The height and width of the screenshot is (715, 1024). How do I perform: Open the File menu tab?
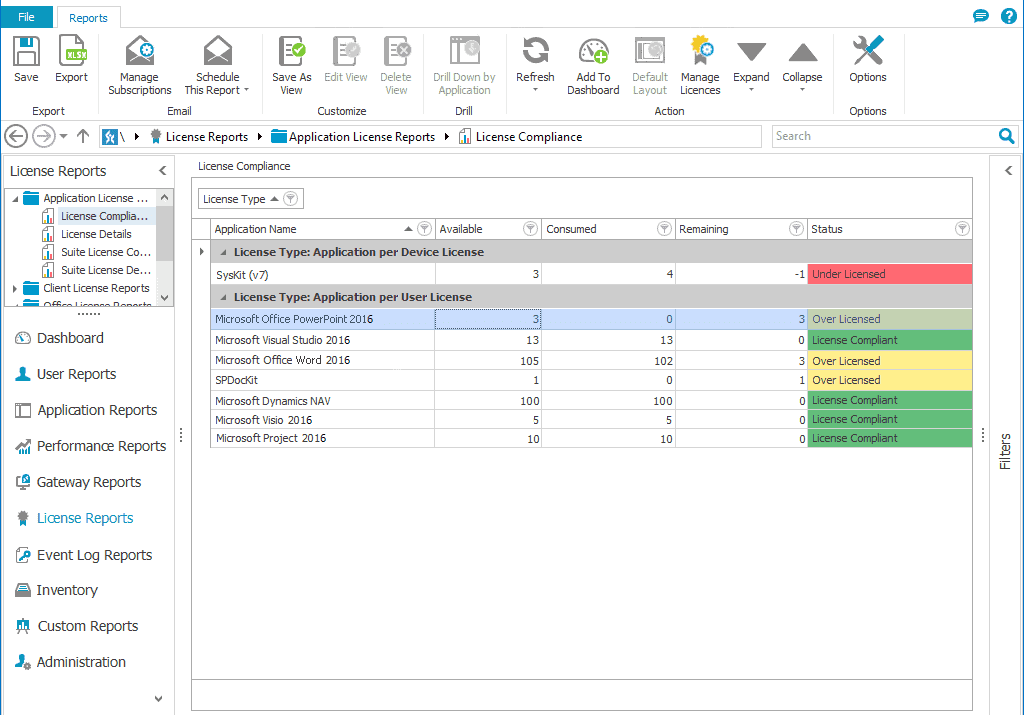pos(26,17)
